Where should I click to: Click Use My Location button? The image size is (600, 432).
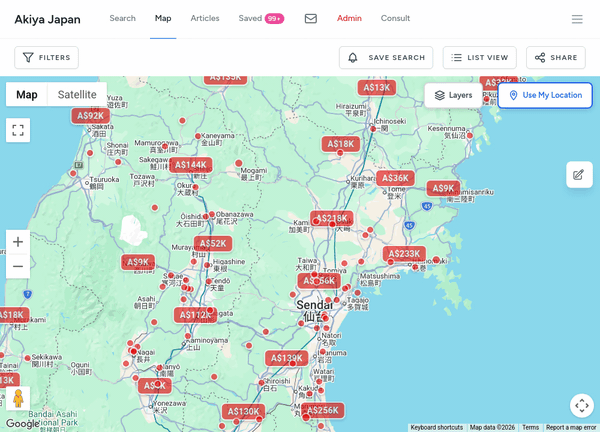pos(545,95)
